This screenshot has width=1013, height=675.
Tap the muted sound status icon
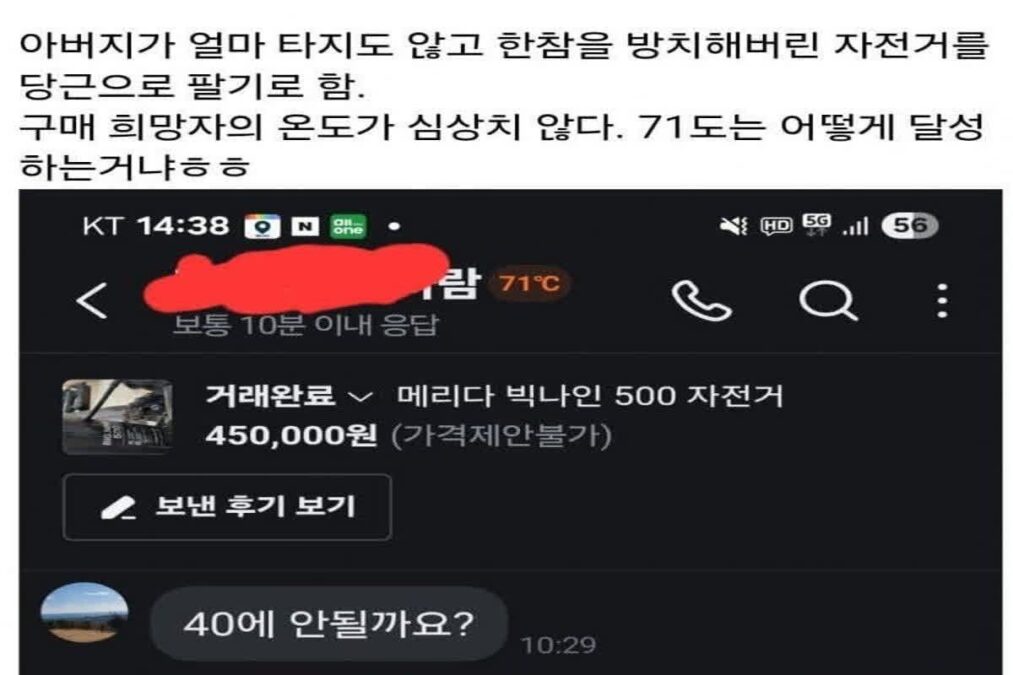pos(734,226)
